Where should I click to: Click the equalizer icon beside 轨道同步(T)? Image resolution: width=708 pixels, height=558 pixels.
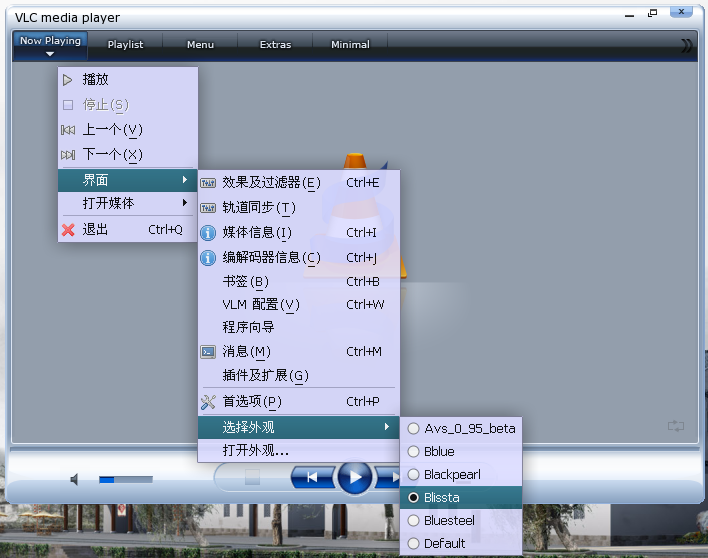coord(208,208)
